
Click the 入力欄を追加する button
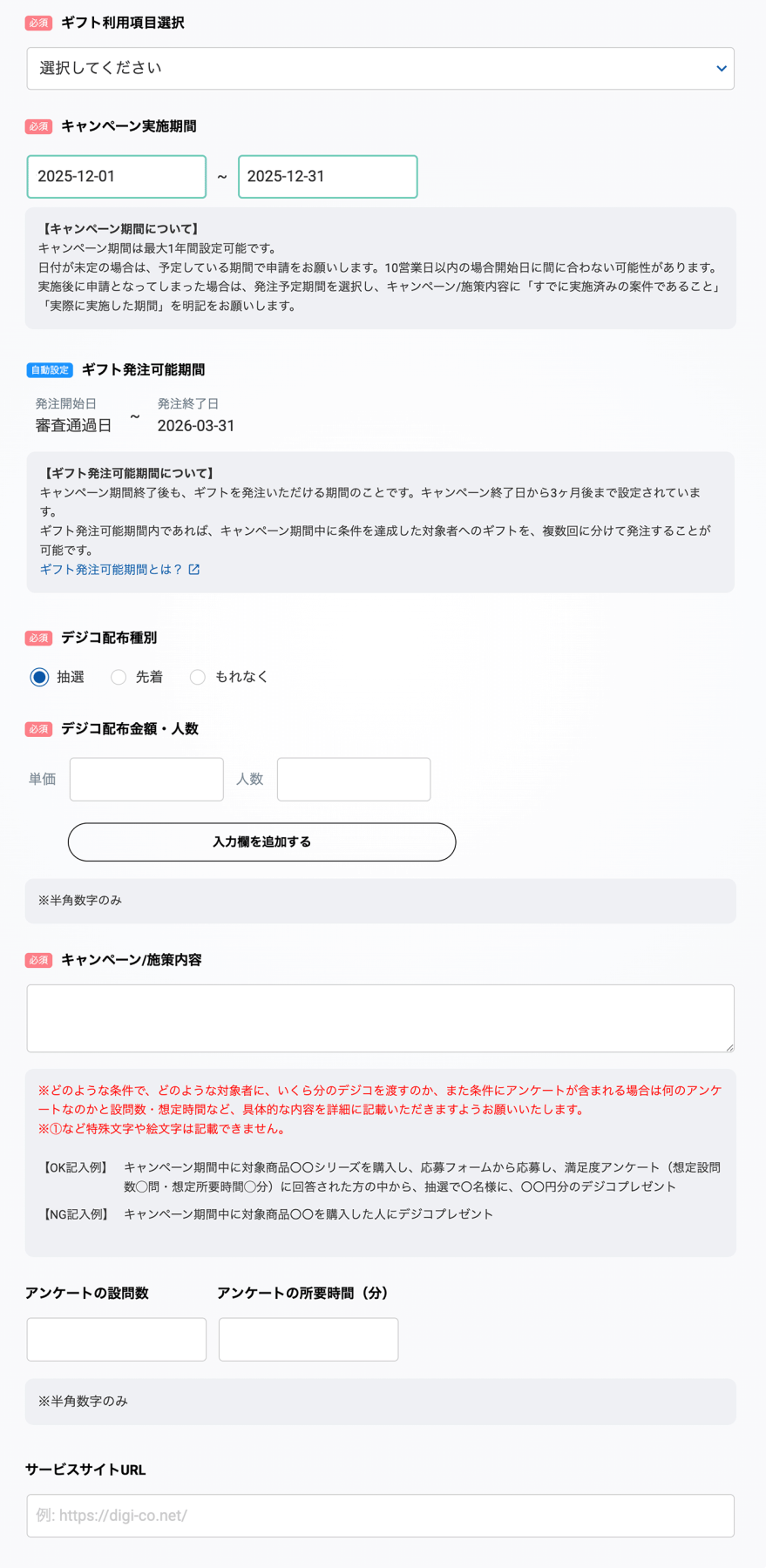(261, 842)
